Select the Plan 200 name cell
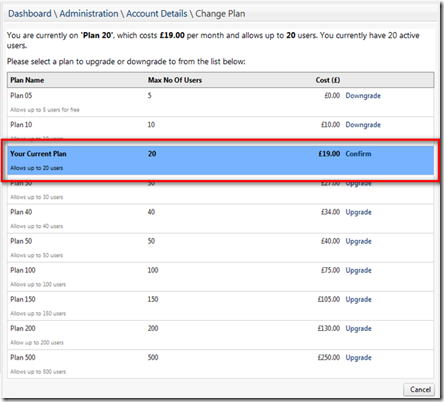Screen dimensions: 444x402 click(23, 328)
